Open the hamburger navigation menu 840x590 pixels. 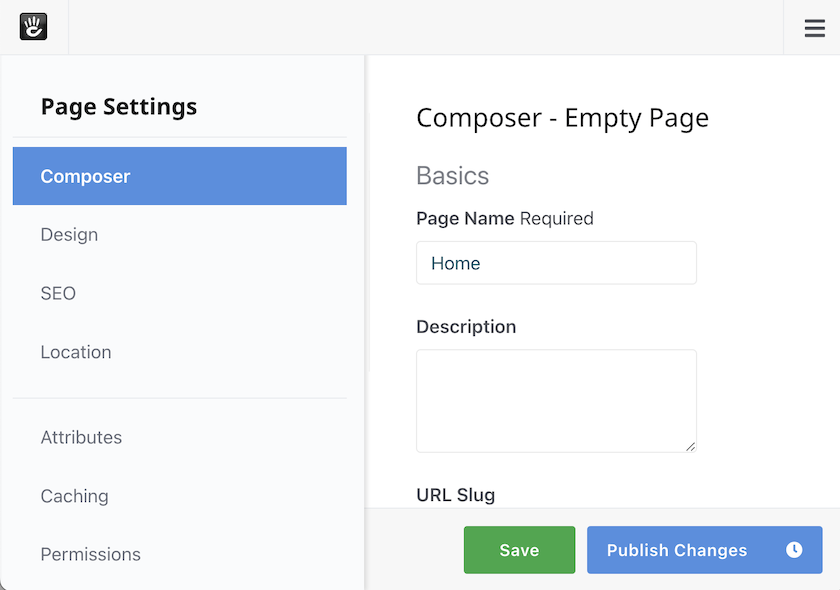(x=813, y=28)
